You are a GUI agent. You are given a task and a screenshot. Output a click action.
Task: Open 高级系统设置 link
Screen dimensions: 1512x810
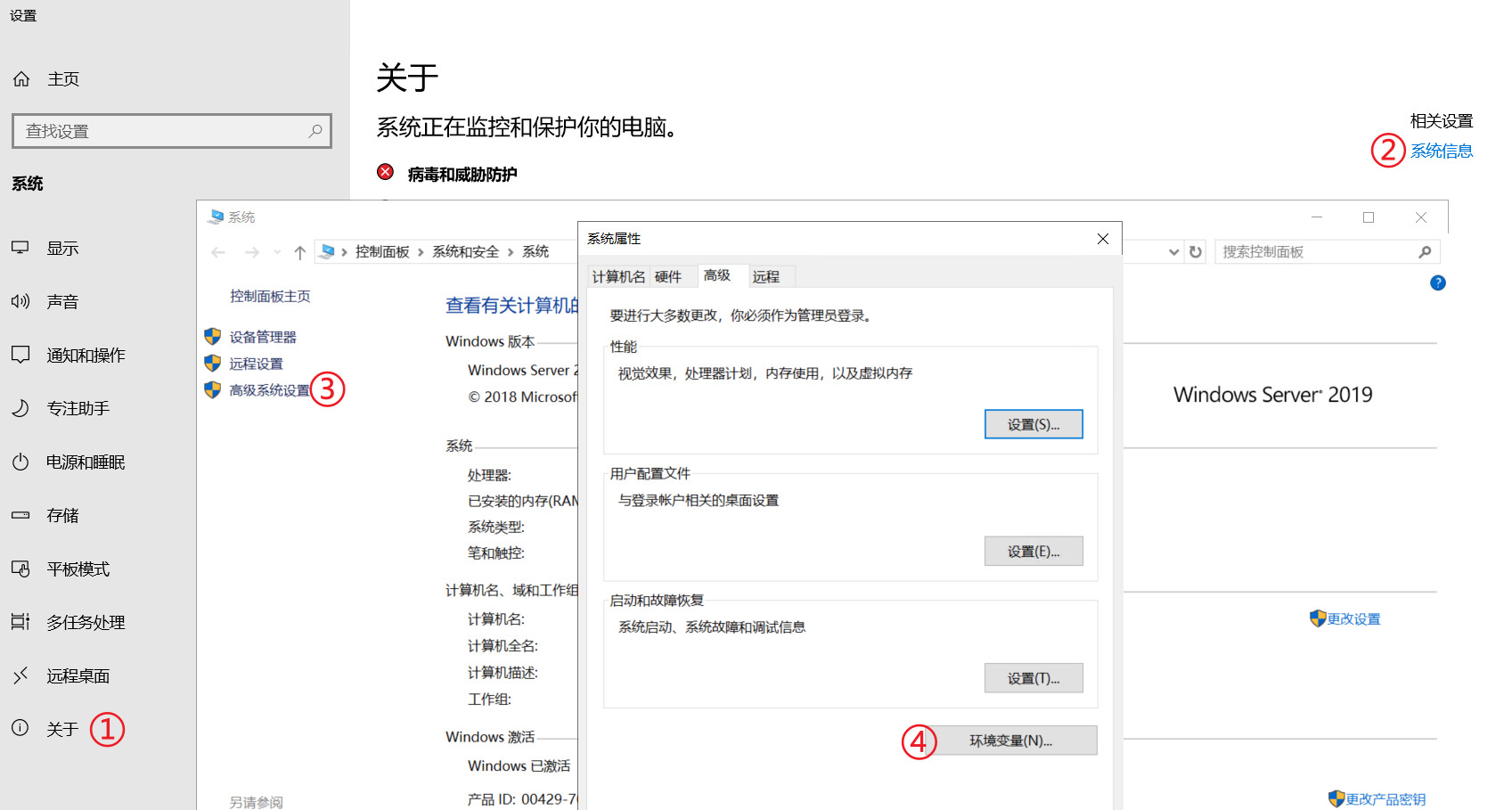click(270, 390)
